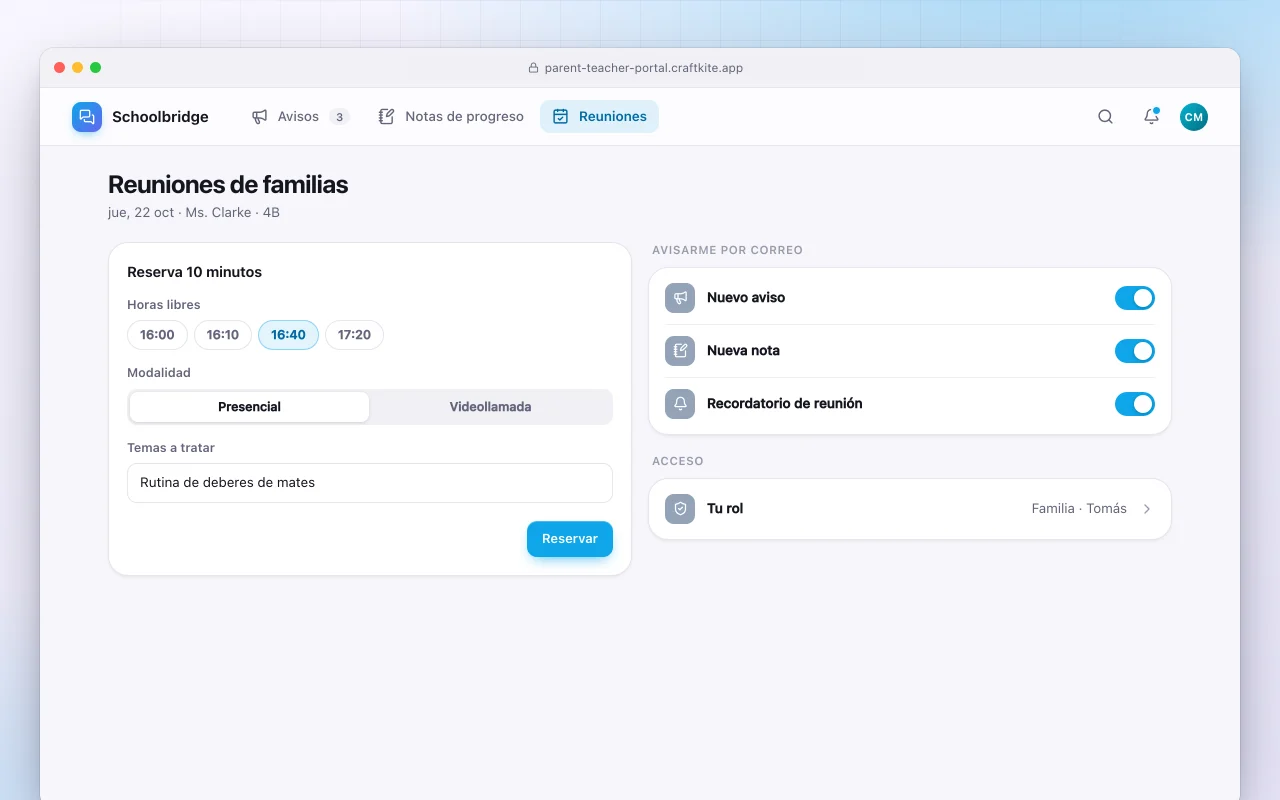The height and width of the screenshot is (800, 1280).
Task: Turn off the Nueva nota email toggle
Action: [x=1135, y=351]
